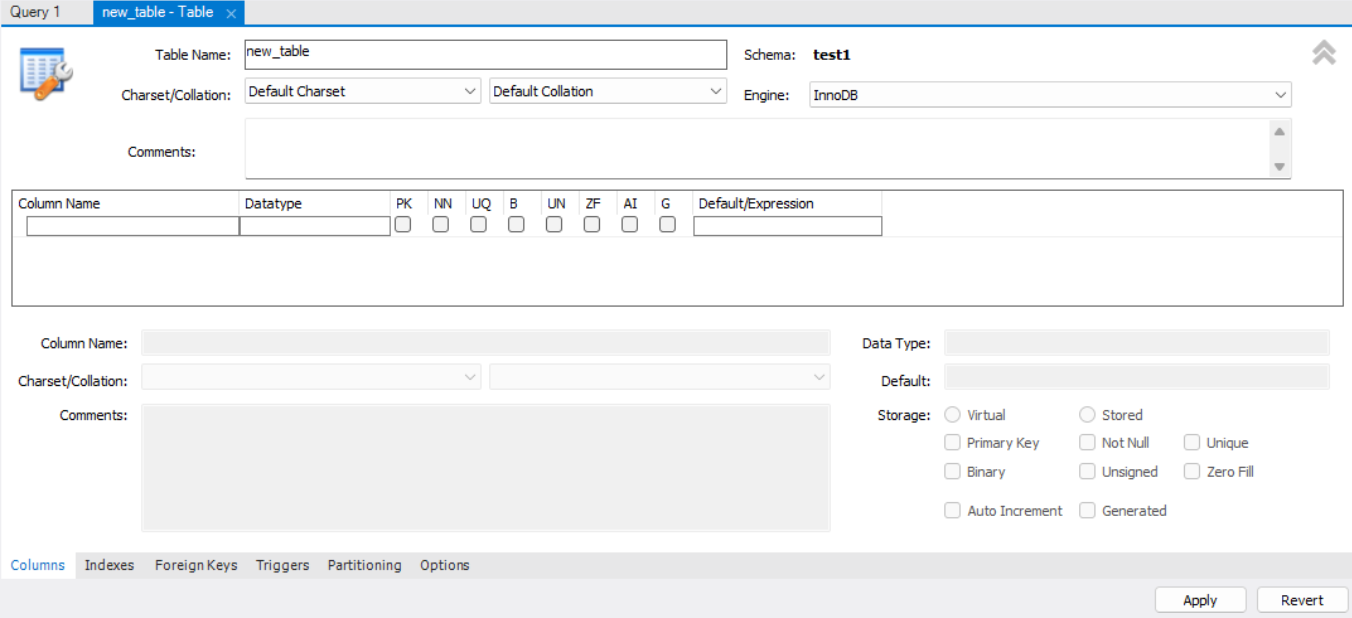Viewport: 1352px width, 618px height.
Task: Toggle the NN checkbox in column grid
Action: 441,225
